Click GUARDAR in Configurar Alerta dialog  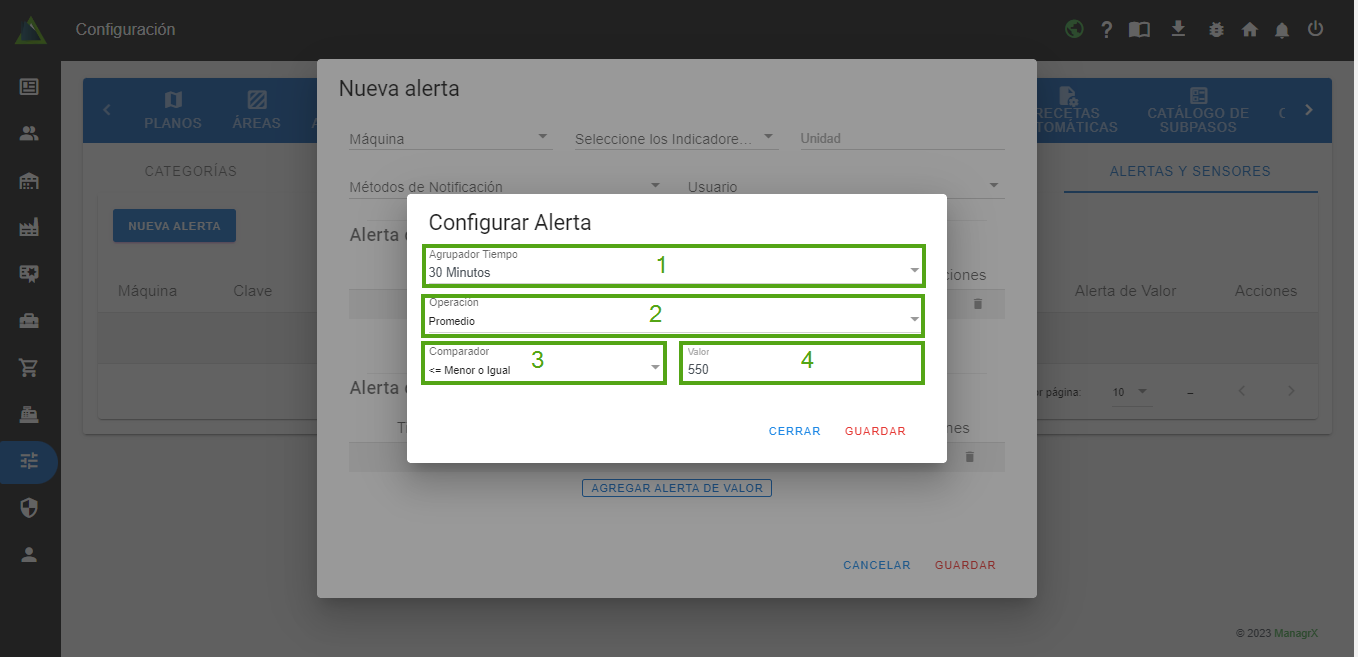point(875,432)
